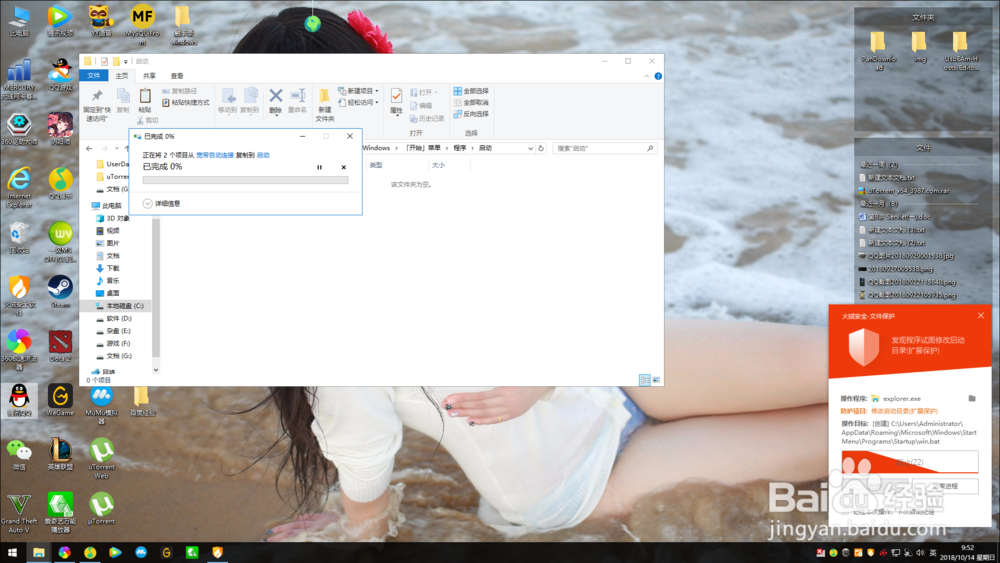Open the img folder in desktop panel
The height and width of the screenshot is (563, 1000).
click(x=919, y=47)
